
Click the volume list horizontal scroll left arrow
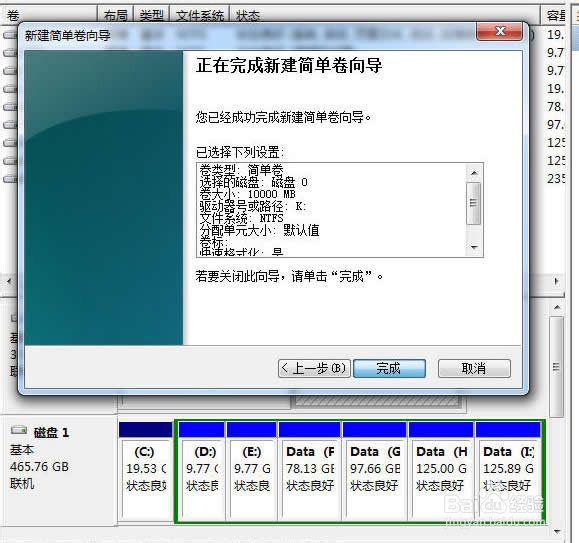[x=10, y=281]
